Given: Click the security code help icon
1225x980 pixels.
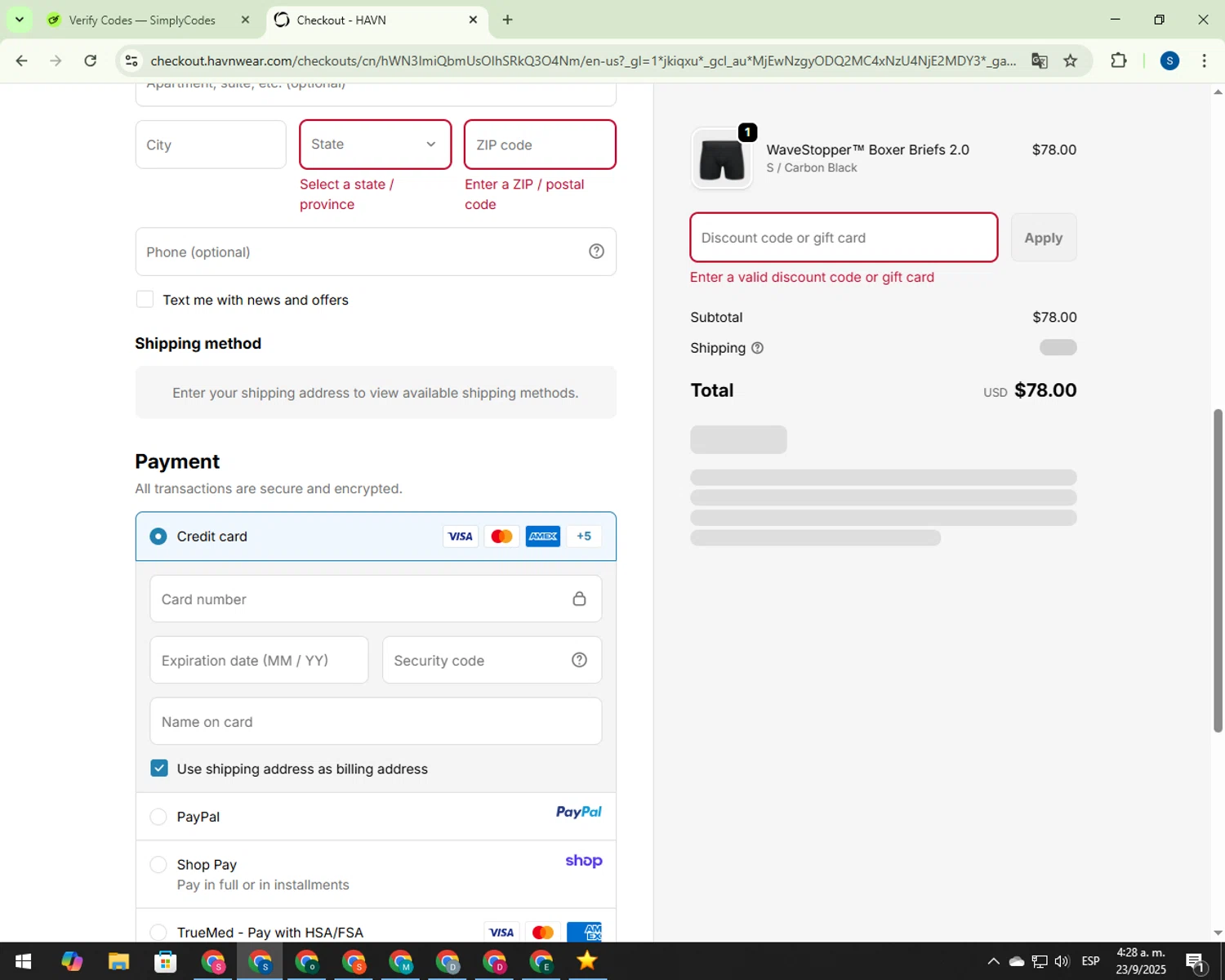Looking at the screenshot, I should (579, 660).
